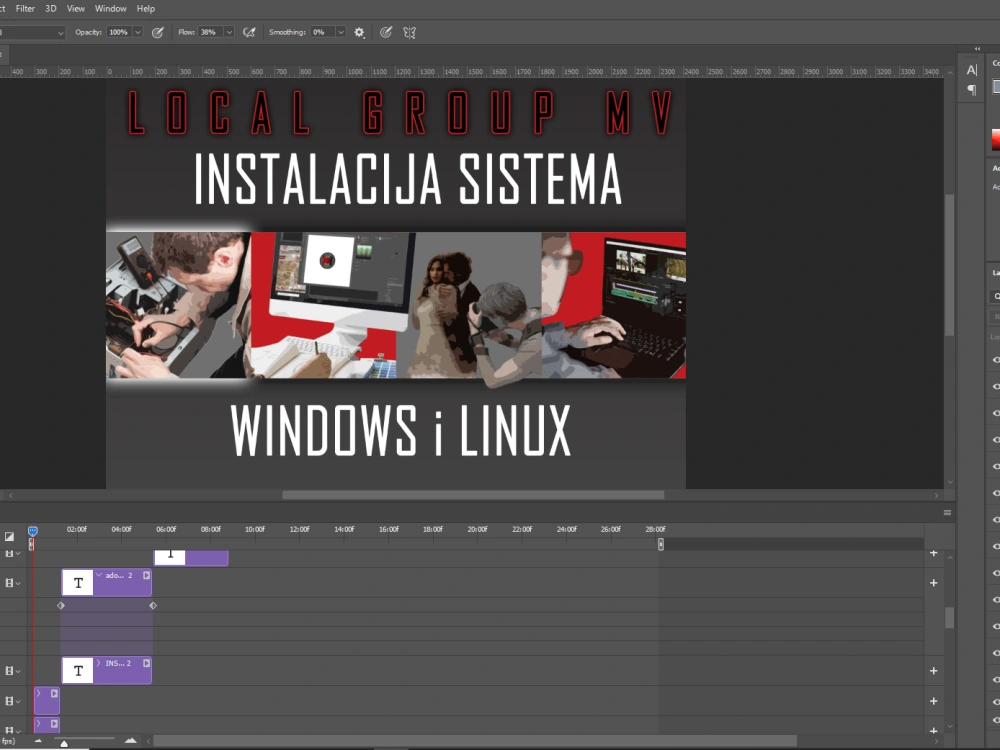Viewport: 1000px width, 750px height.
Task: Click 'INSTALACIJA SISTEMA' text on the canvas
Action: point(408,179)
